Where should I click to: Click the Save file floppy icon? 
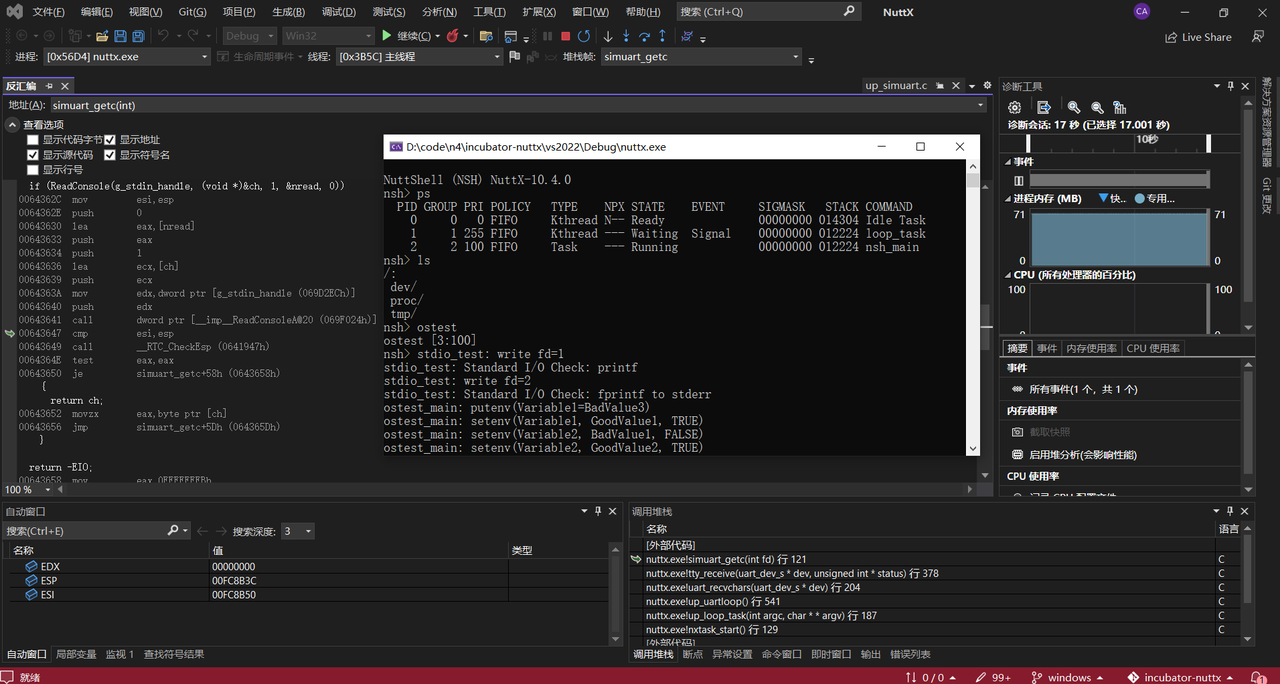[121, 36]
